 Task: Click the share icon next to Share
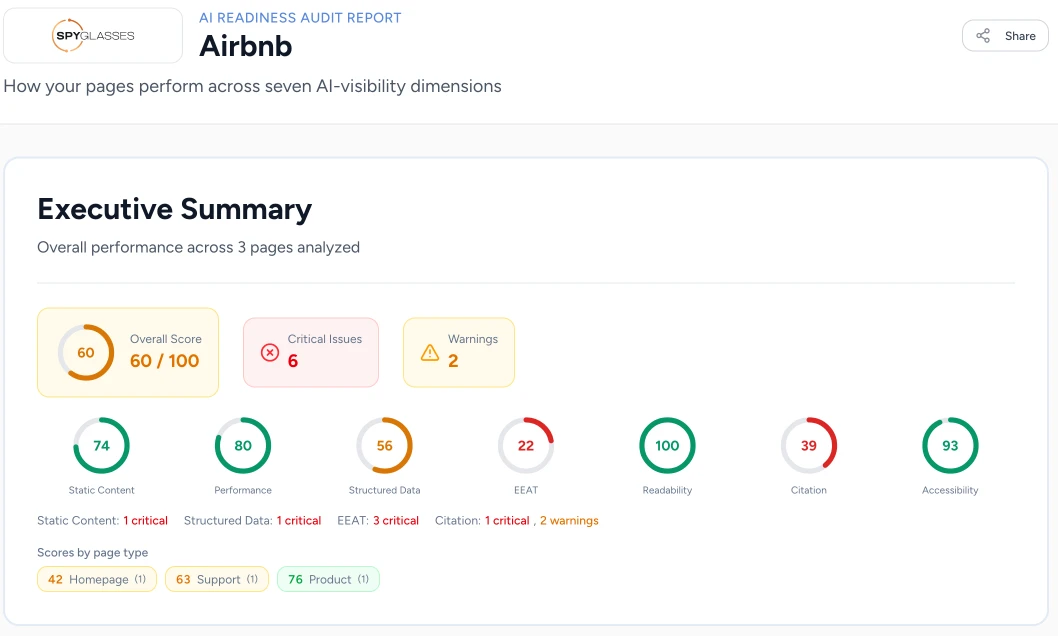(985, 35)
